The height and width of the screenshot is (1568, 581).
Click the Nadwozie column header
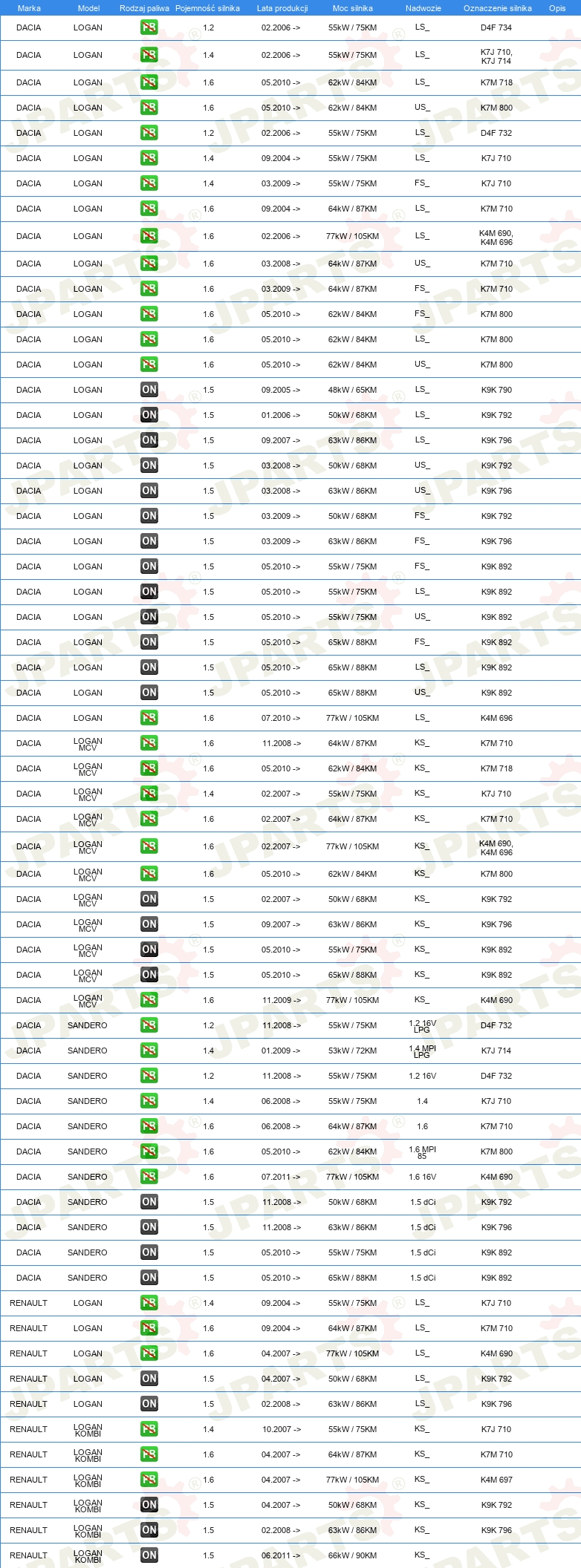pos(423,8)
